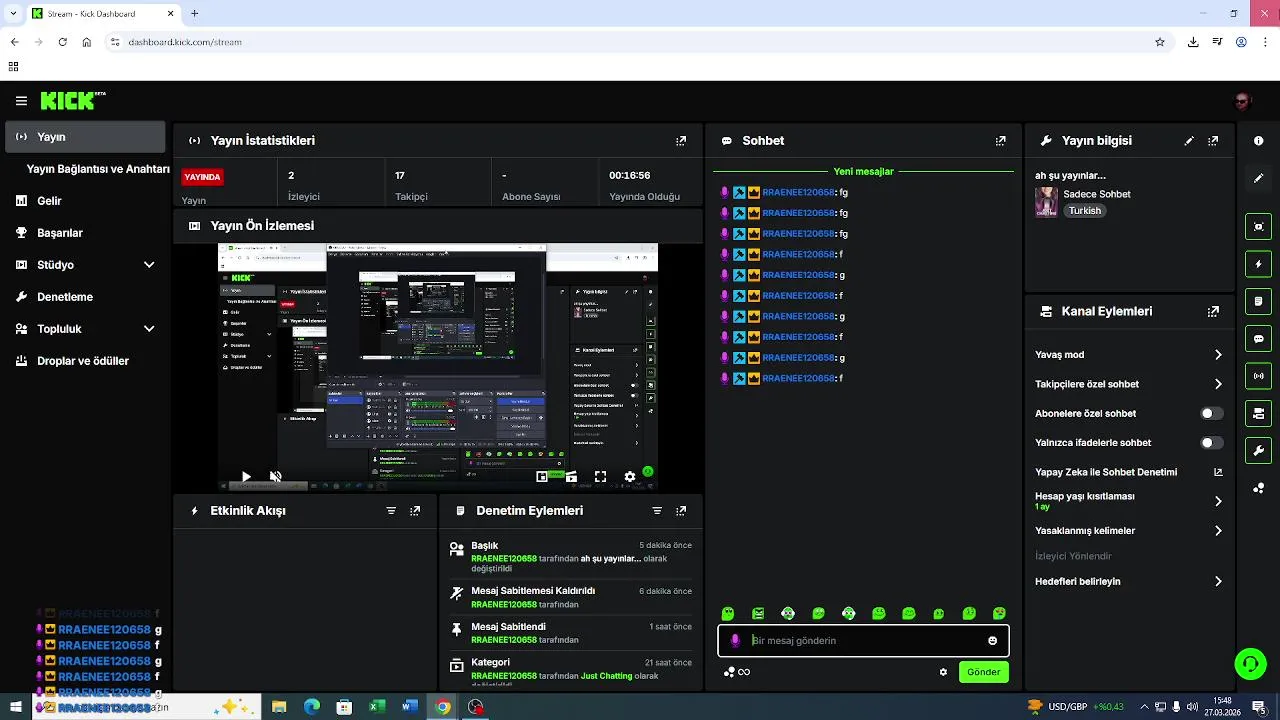This screenshot has height=720, width=1280.
Task: Toggle chat bubble widget in right sidebar
Action: (x=1259, y=339)
